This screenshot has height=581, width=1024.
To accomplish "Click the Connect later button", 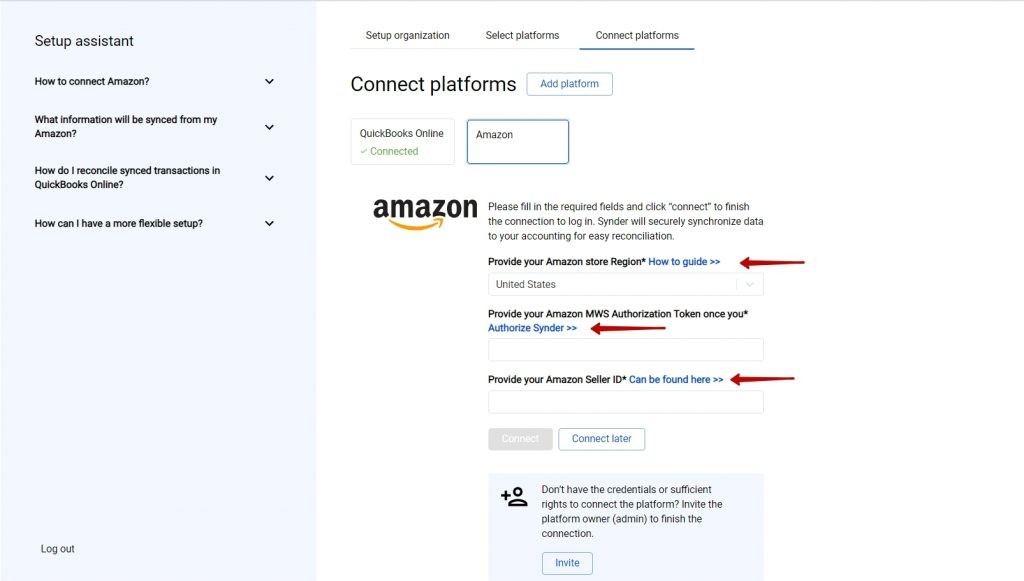I will coord(601,439).
